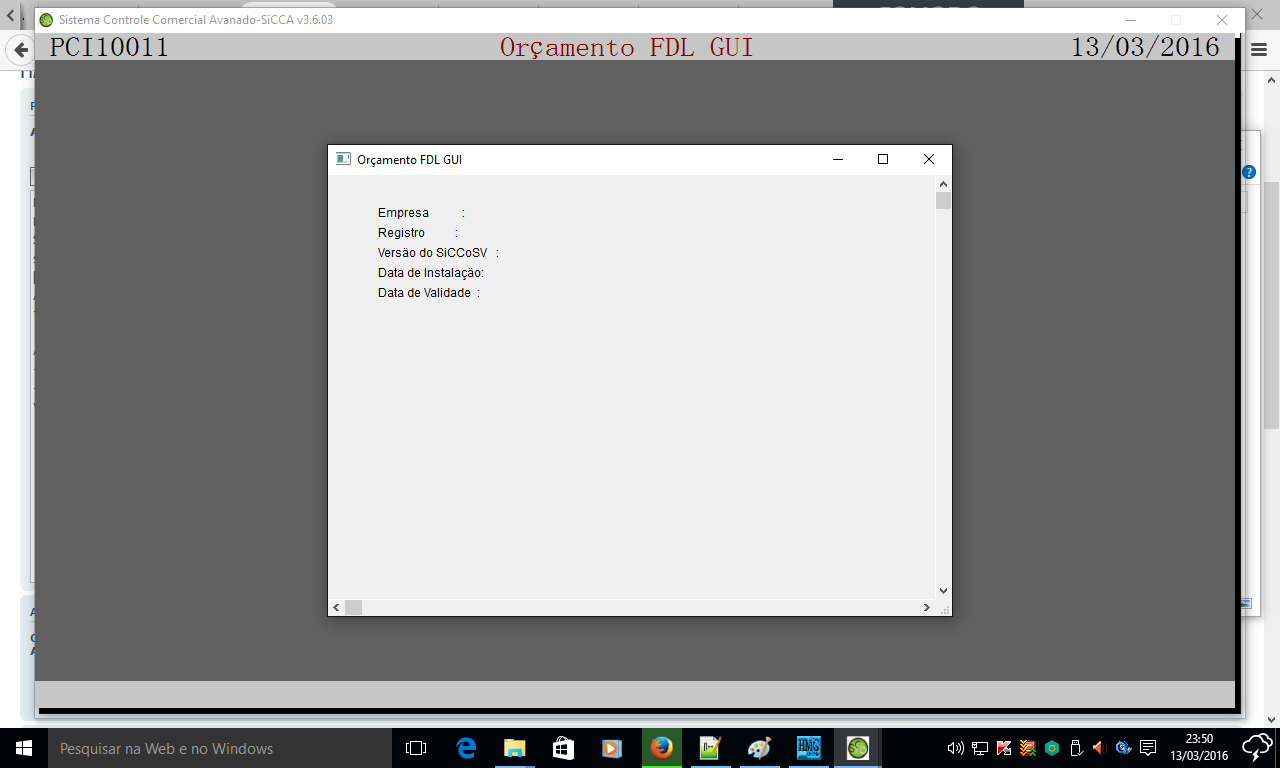Click the safely remove USB hardware icon
This screenshot has height=768, width=1280.
pyautogui.click(x=1076, y=748)
